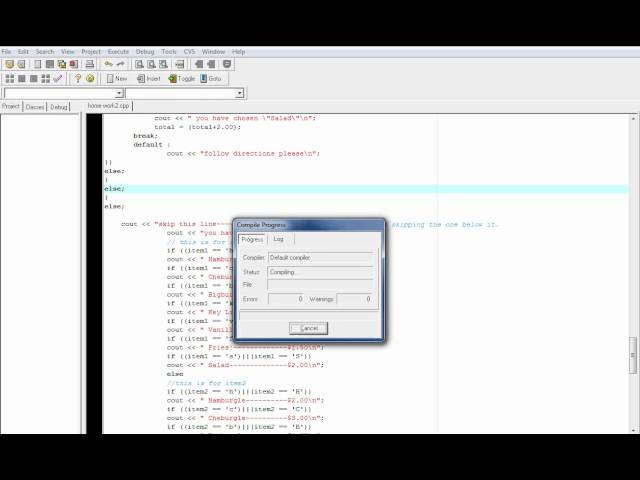This screenshot has height=480, width=640.
Task: Select the homework2.cpp editor tab
Action: coord(108,106)
